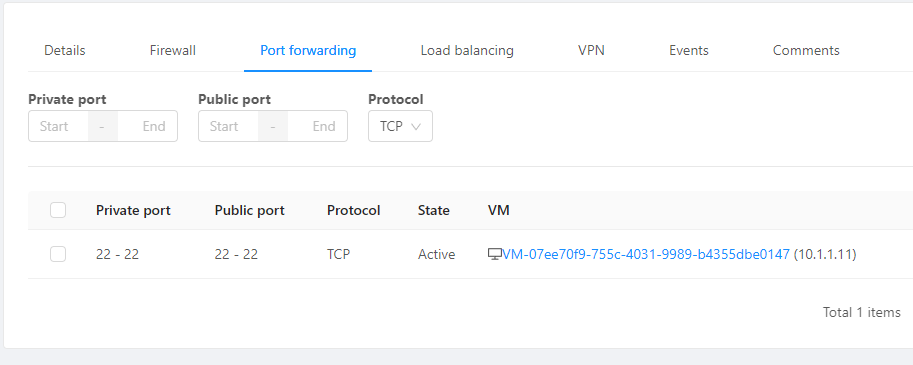Focus the Private port Start field
The width and height of the screenshot is (913, 365).
pos(58,126)
